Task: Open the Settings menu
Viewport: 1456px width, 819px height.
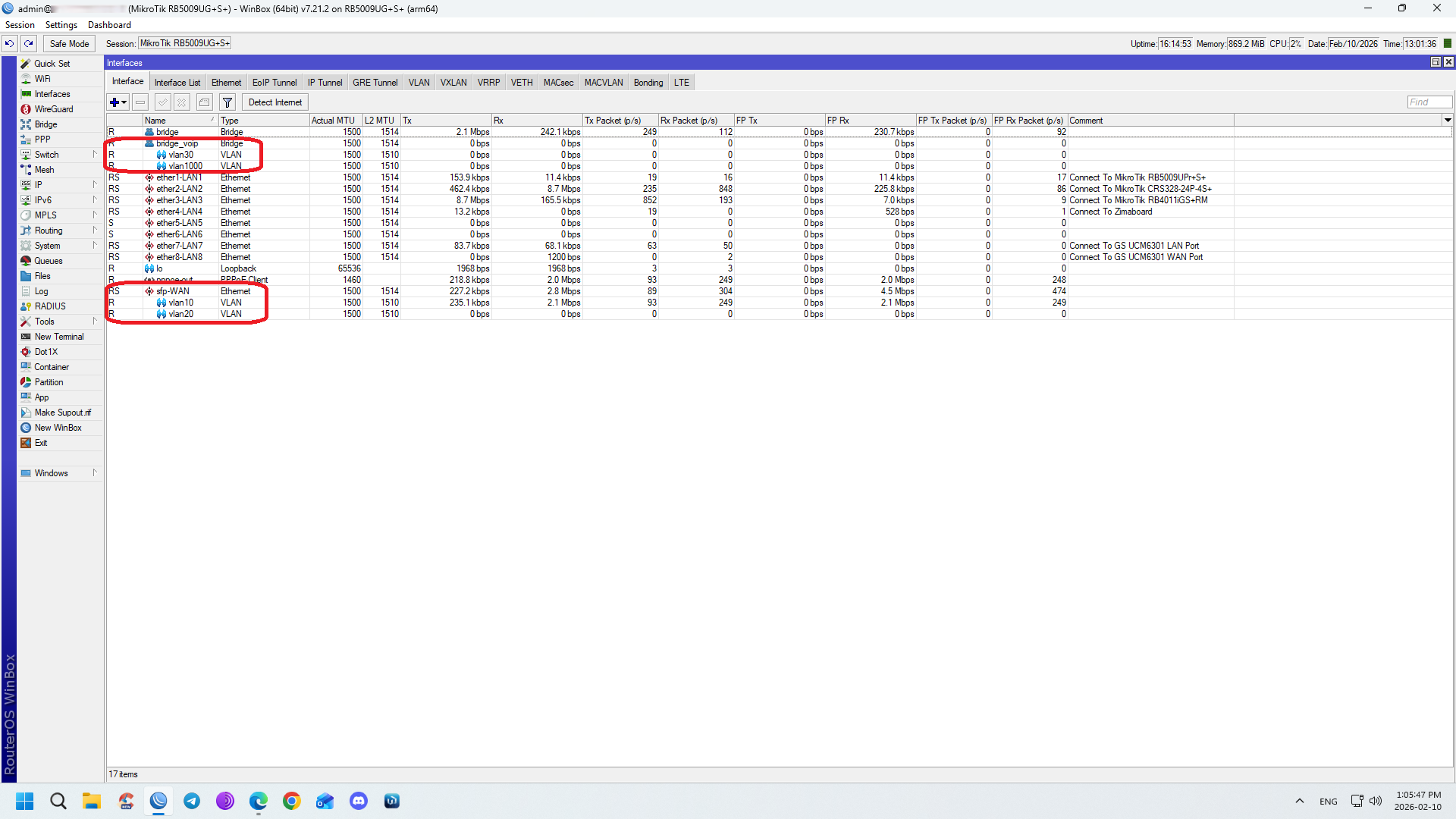Action: click(61, 25)
